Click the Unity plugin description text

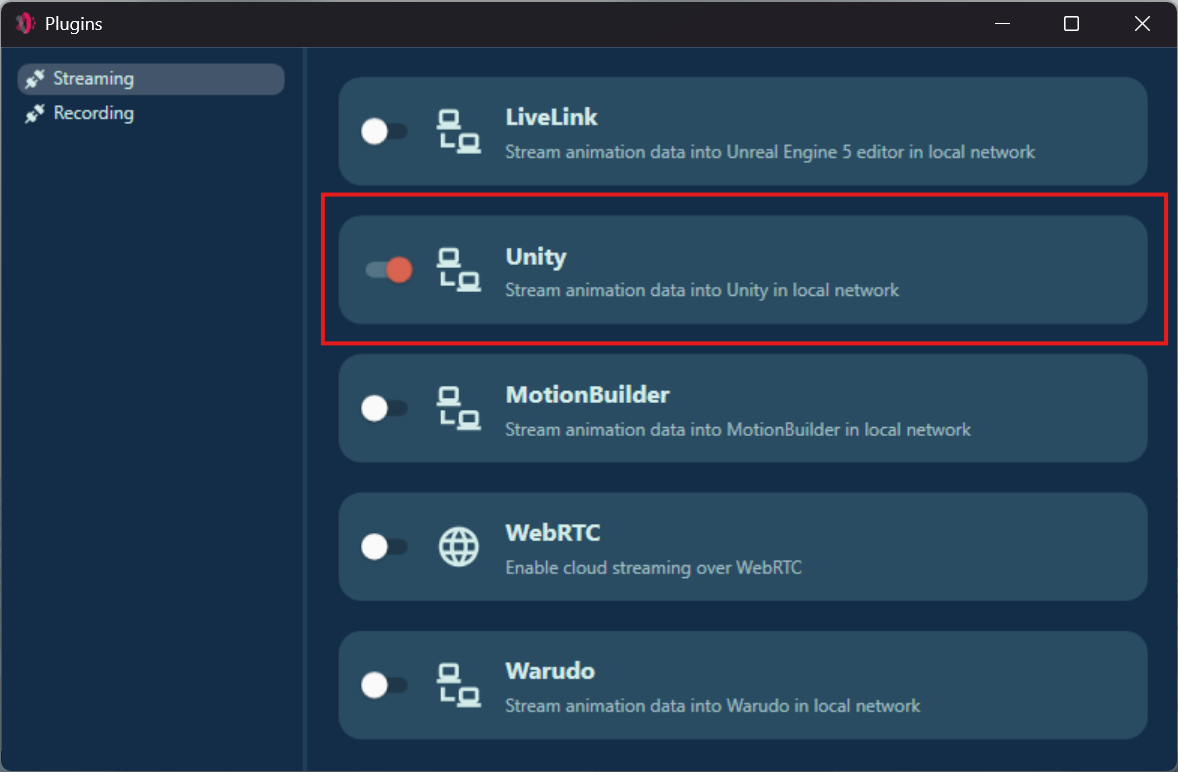(x=702, y=291)
